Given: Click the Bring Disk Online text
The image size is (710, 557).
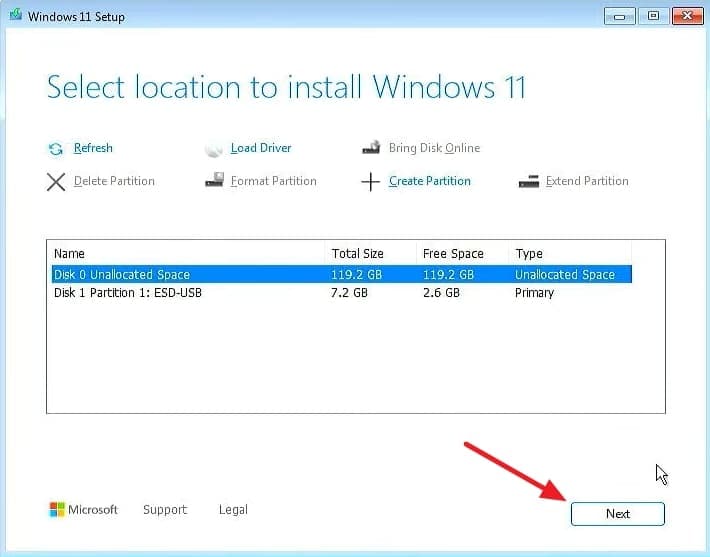Looking at the screenshot, I should pyautogui.click(x=434, y=148).
